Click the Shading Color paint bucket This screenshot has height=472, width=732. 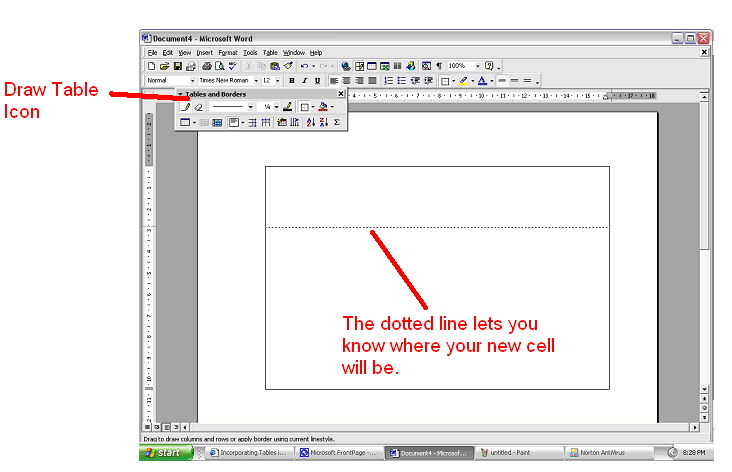pos(323,107)
